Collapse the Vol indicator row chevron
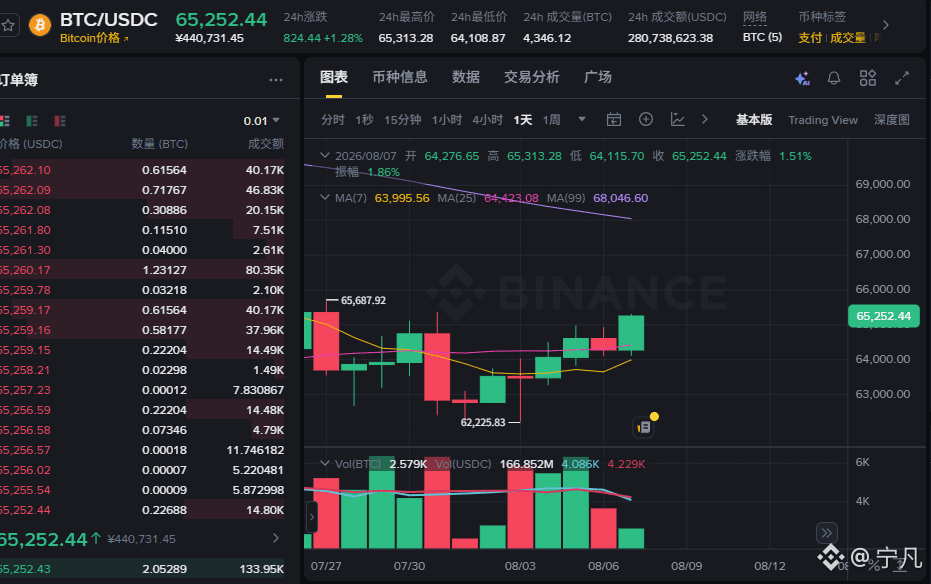The height and width of the screenshot is (584, 931). pyautogui.click(x=325, y=464)
